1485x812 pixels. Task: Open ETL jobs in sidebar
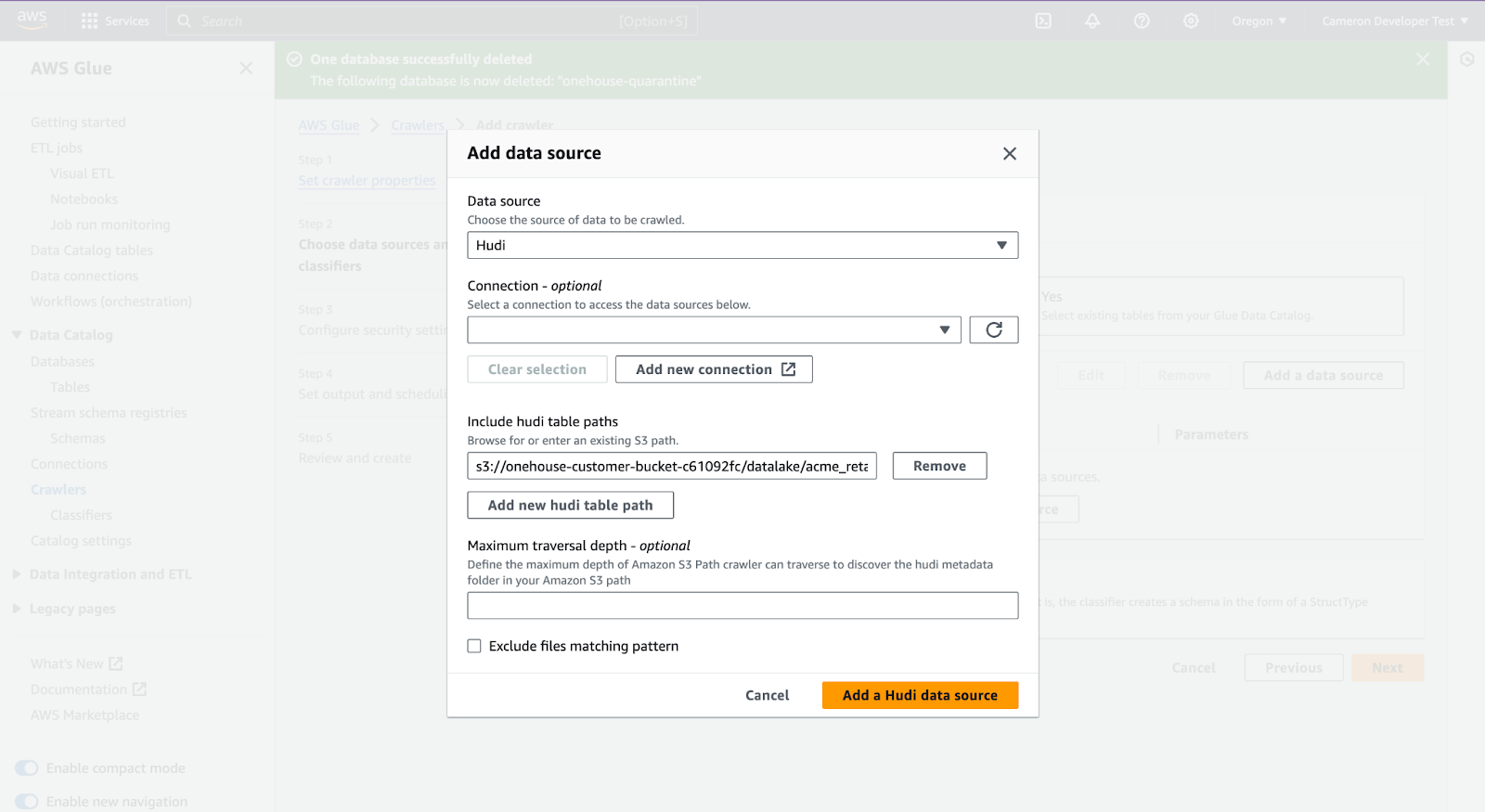click(x=57, y=148)
